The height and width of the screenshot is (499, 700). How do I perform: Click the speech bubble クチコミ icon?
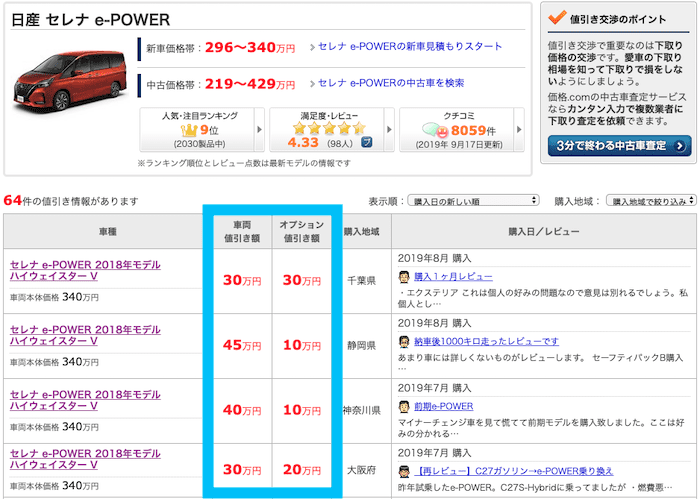[435, 130]
